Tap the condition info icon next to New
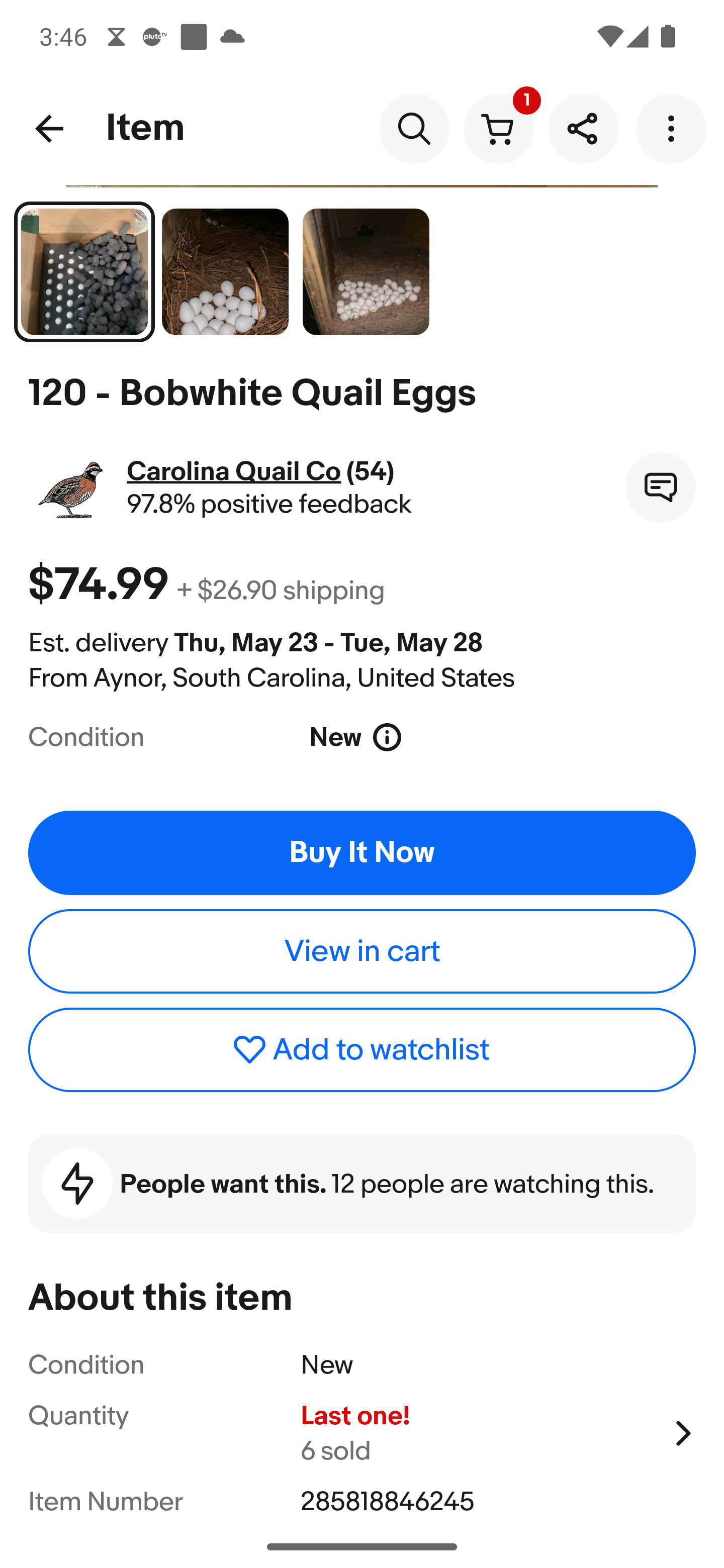Screen dimensions: 724x1568 [x=387, y=737]
